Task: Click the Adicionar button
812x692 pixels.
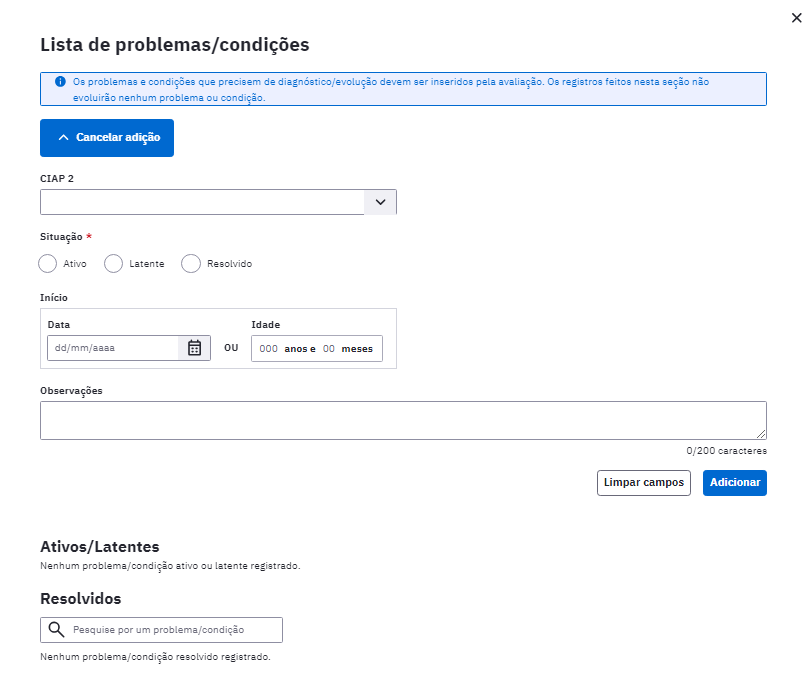Action: pos(734,483)
